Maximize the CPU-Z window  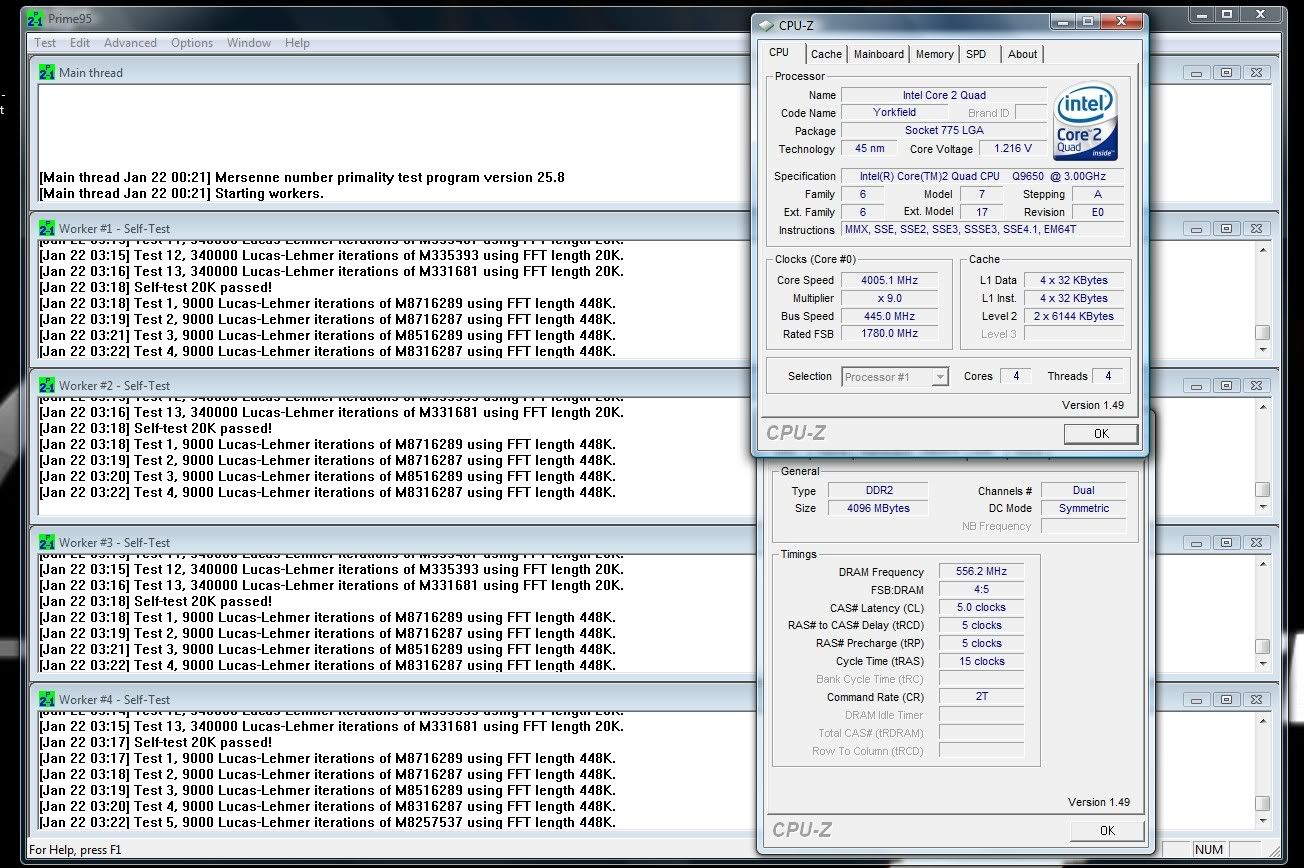coord(1089,22)
